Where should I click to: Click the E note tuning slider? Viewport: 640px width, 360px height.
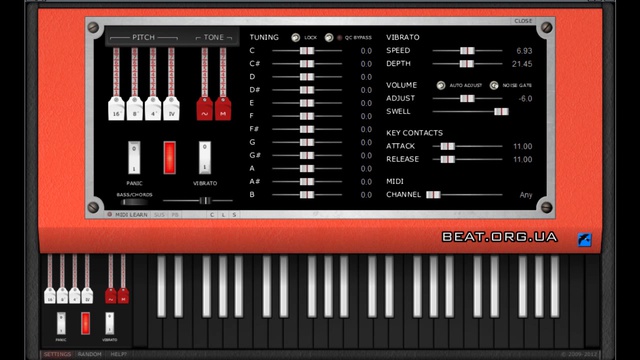pos(307,103)
